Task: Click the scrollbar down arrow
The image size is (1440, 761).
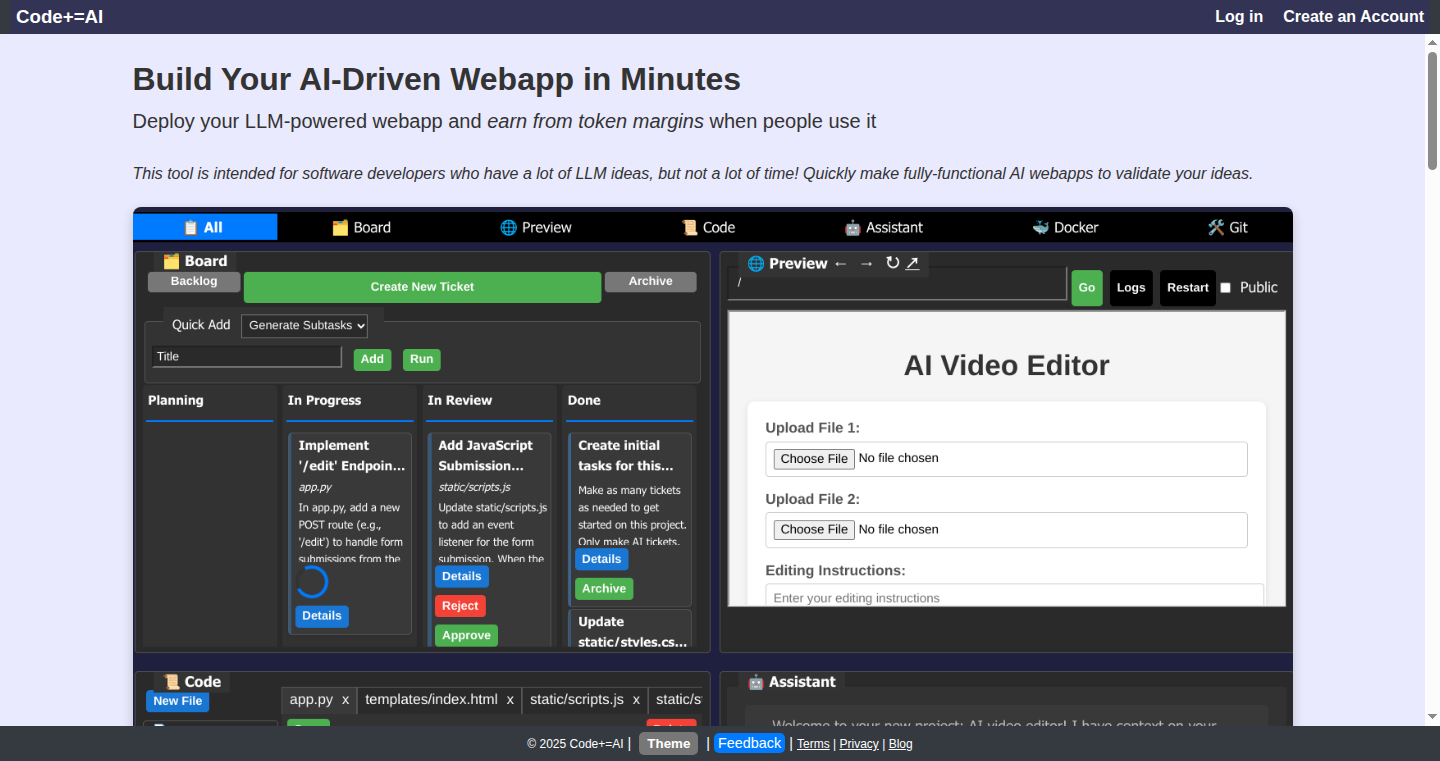Action: [x=1432, y=717]
